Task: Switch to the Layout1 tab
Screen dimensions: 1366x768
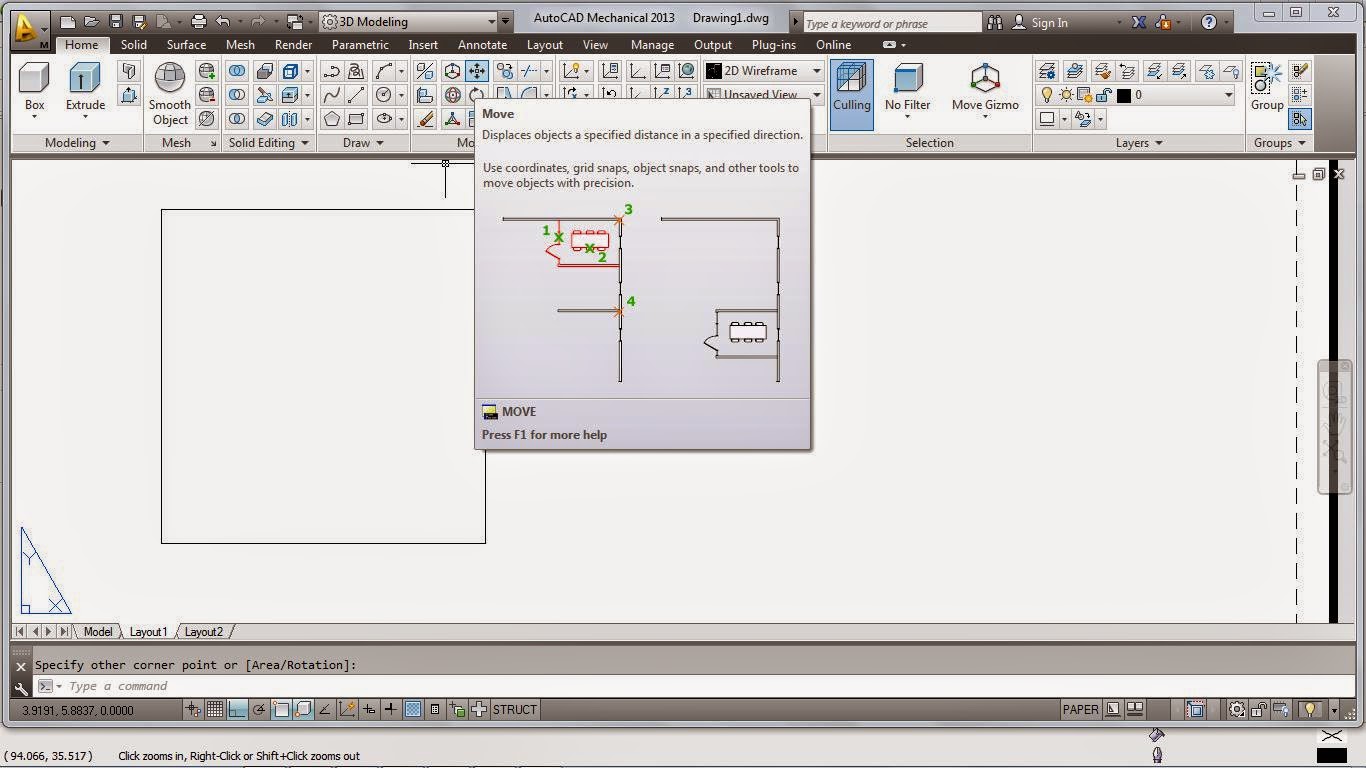Action: [148, 631]
